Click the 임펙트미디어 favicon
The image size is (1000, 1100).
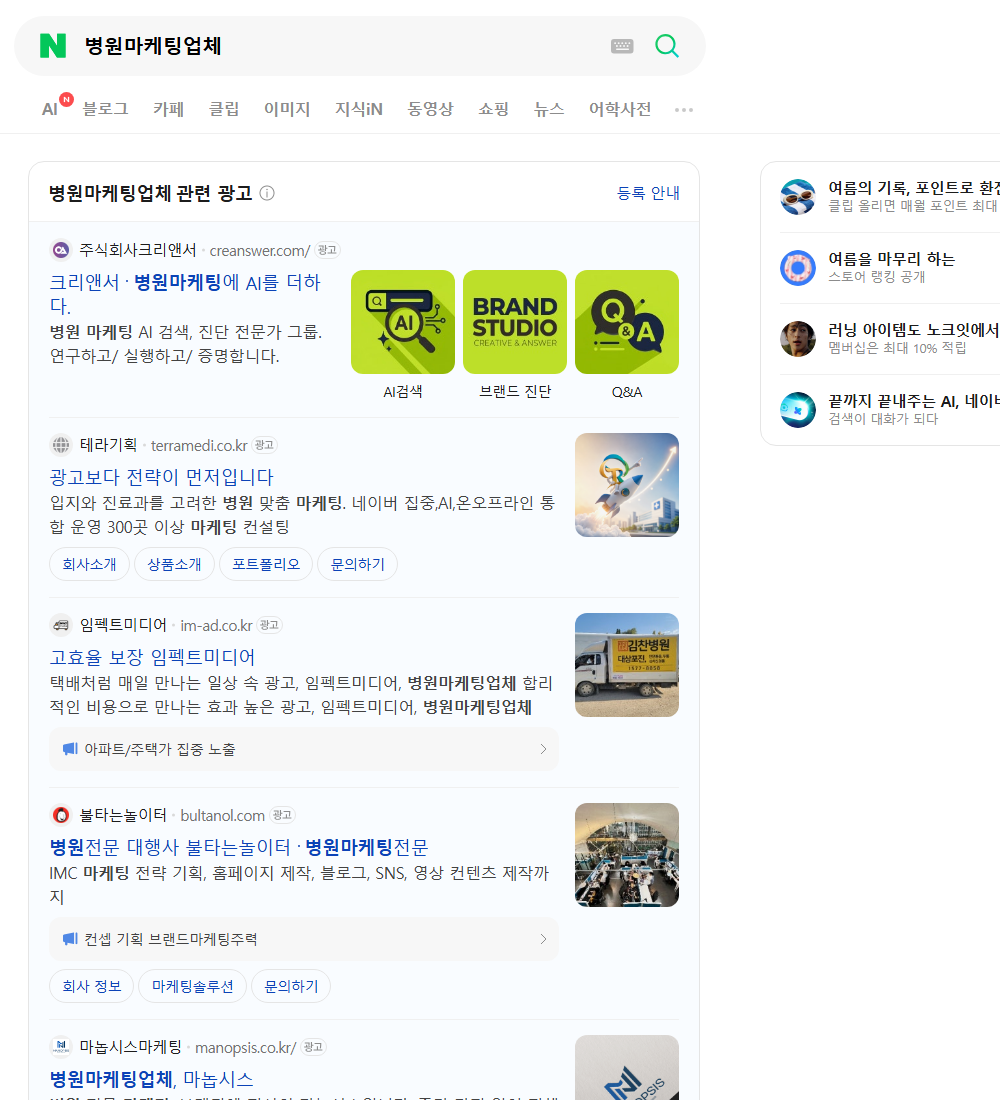coord(61,625)
